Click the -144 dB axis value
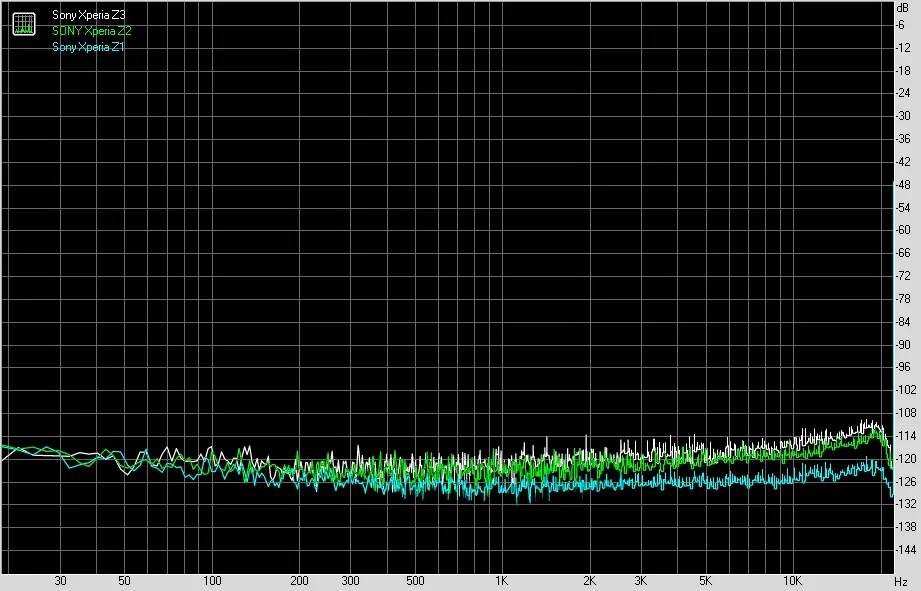This screenshot has height=591, width=921. coord(905,549)
